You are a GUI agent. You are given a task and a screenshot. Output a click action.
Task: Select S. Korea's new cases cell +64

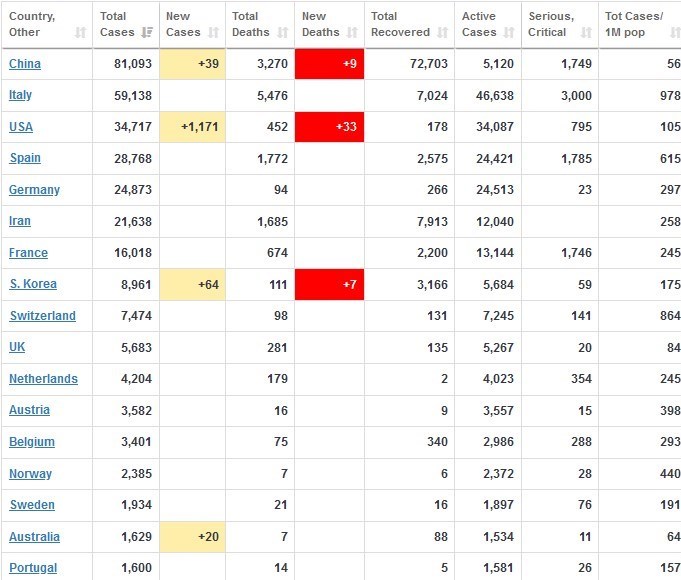(192, 285)
